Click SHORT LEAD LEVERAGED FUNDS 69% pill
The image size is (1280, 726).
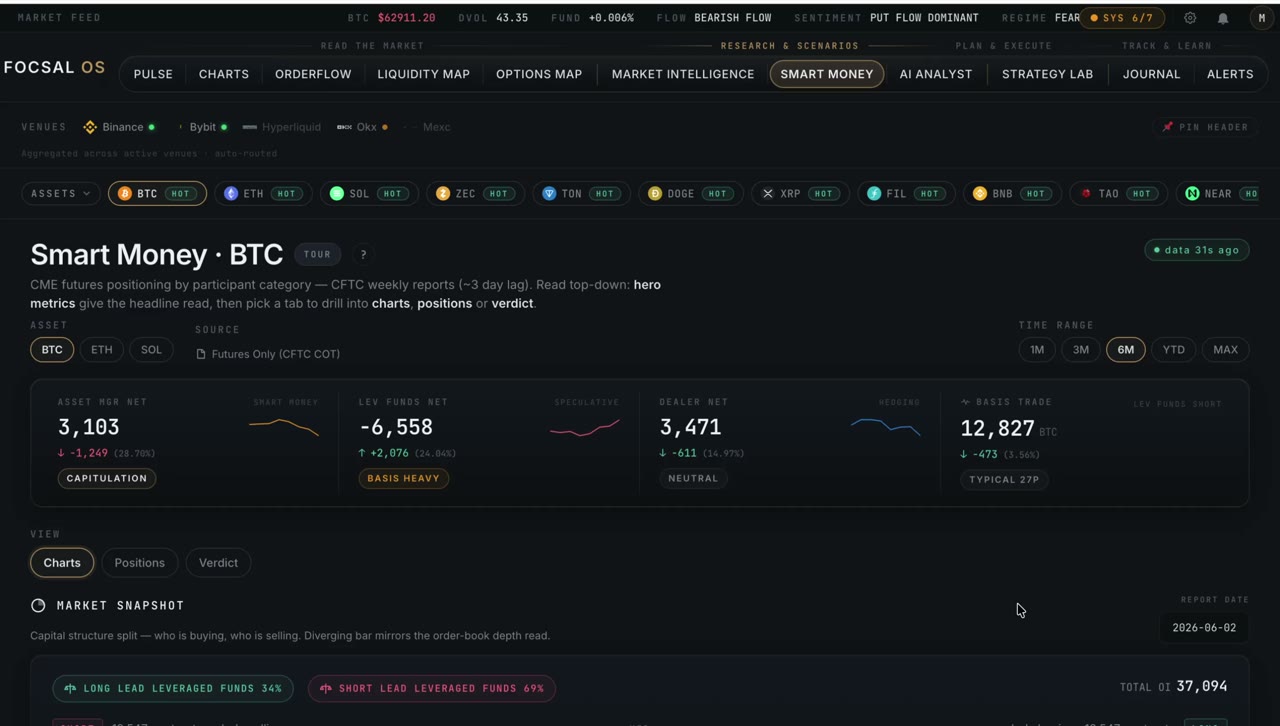(x=432, y=688)
